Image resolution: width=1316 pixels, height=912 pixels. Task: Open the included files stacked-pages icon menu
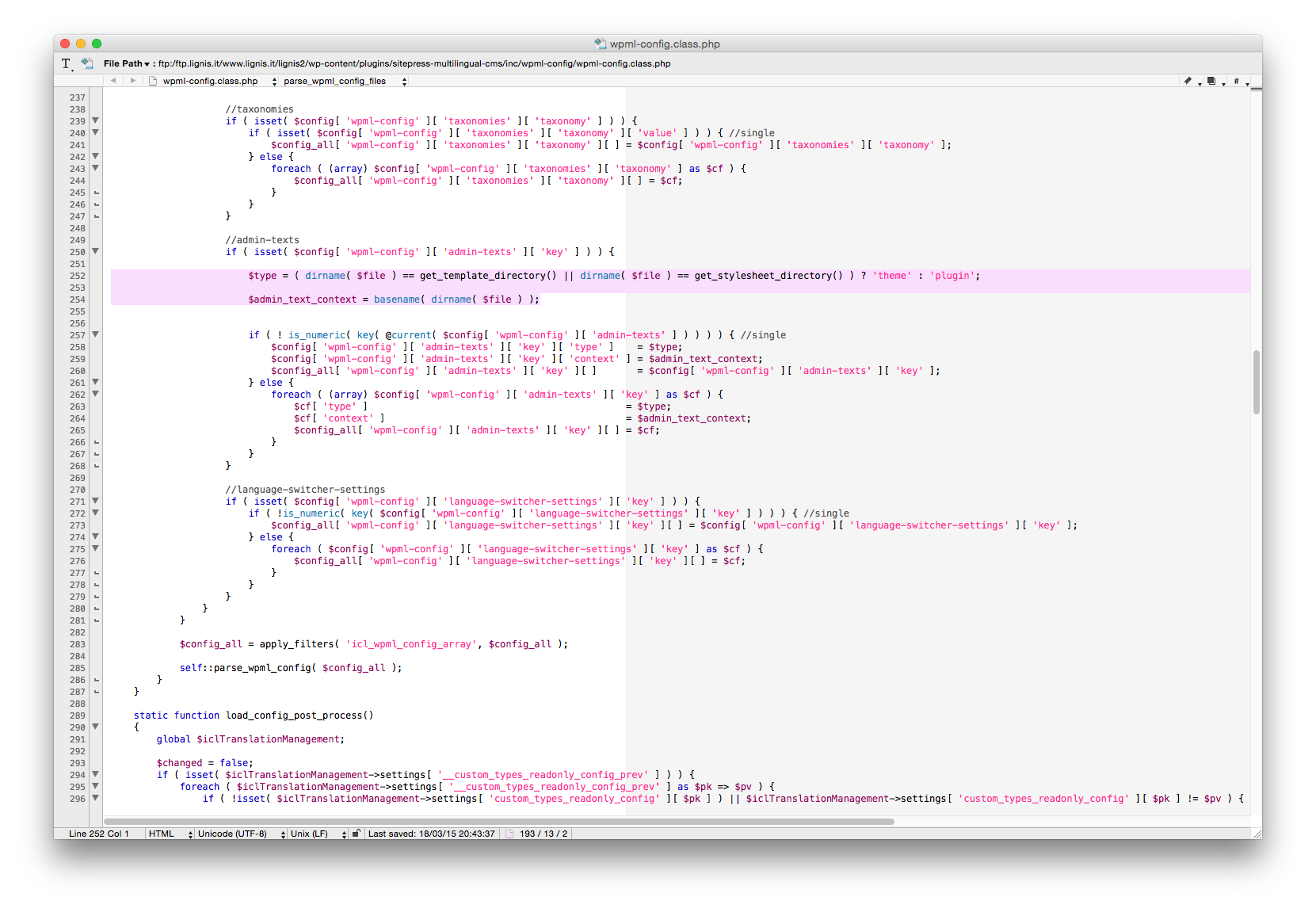point(1214,81)
